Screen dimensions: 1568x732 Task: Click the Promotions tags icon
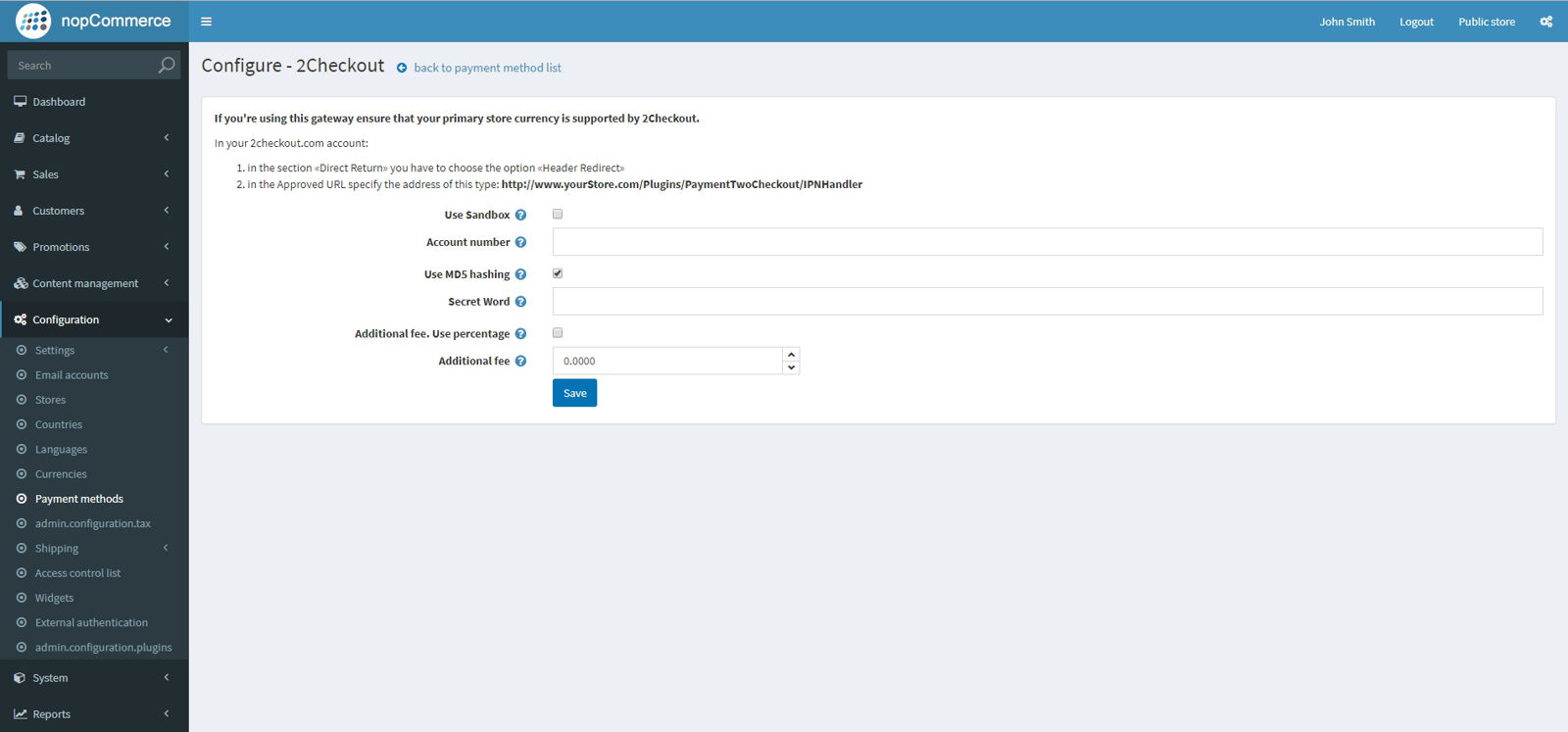coord(20,247)
